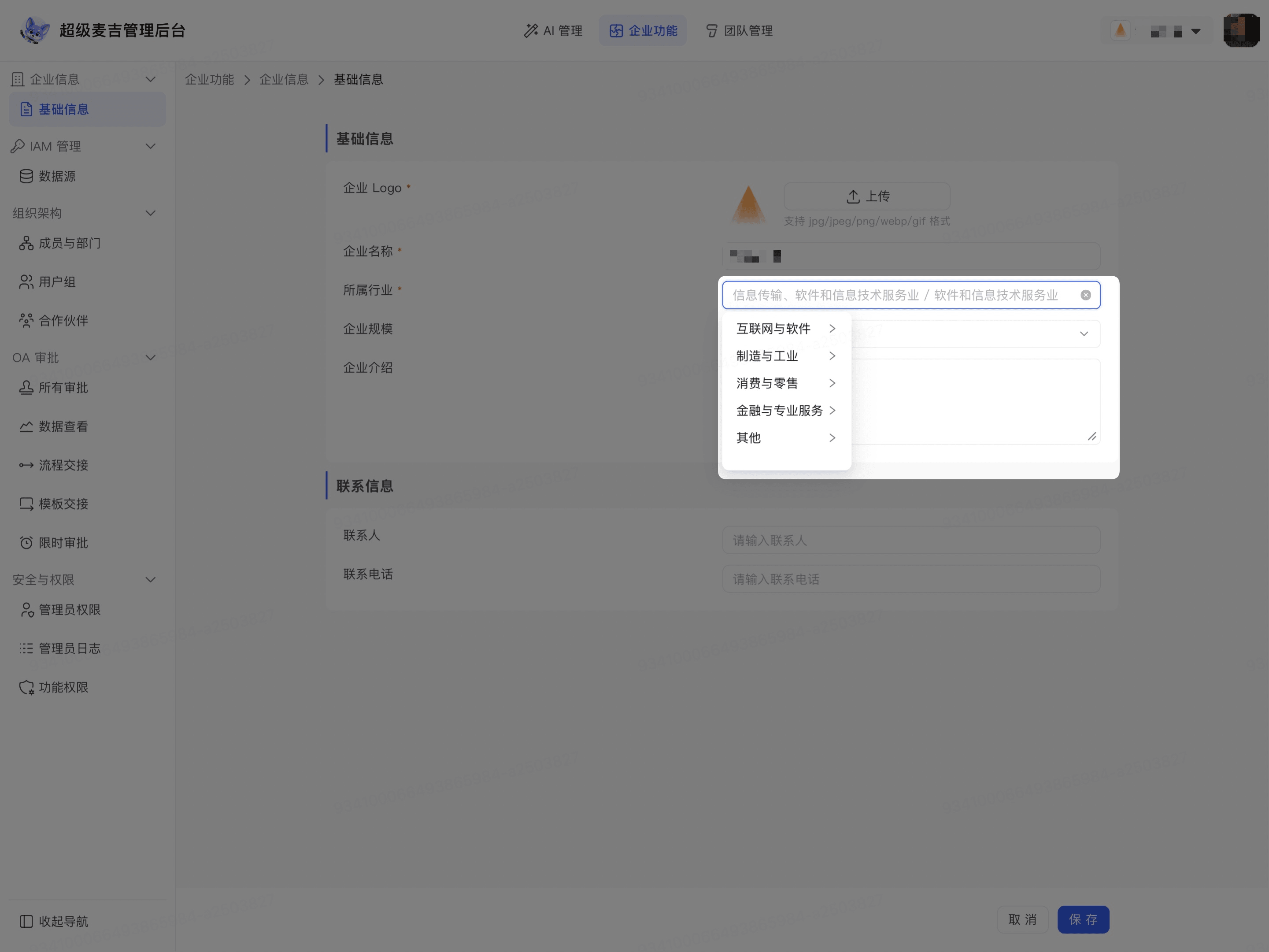Clear the 所属行业 selection with the x icon

point(1085,295)
